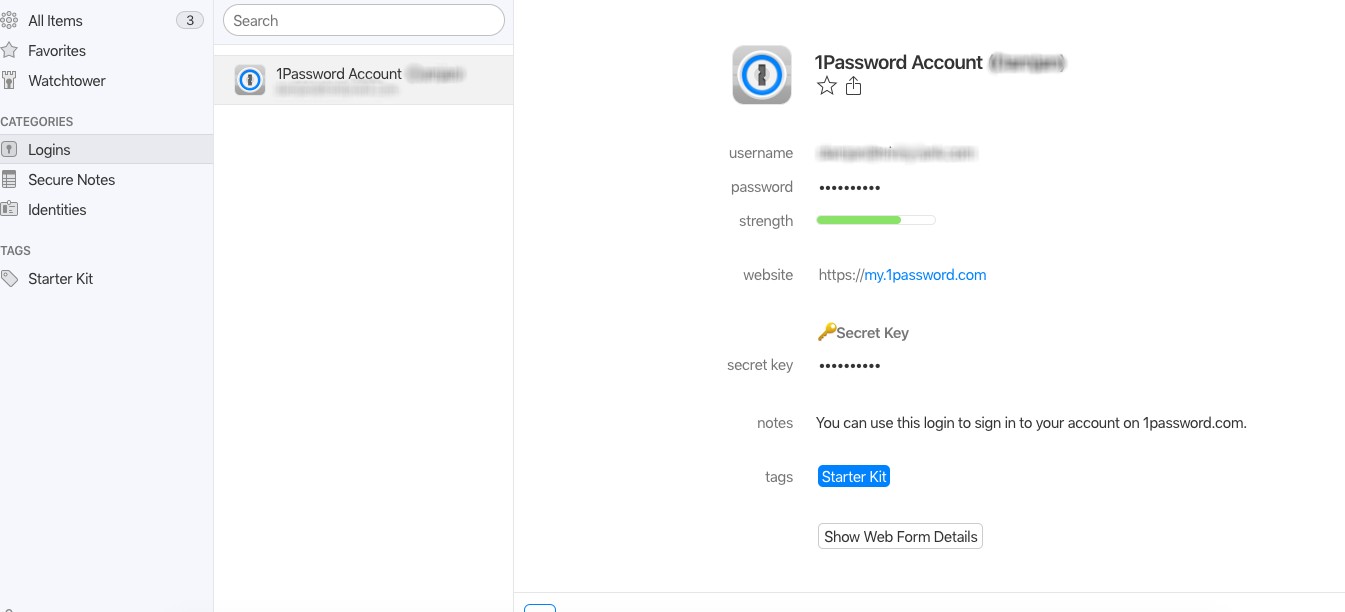Click the password field label

(x=762, y=187)
